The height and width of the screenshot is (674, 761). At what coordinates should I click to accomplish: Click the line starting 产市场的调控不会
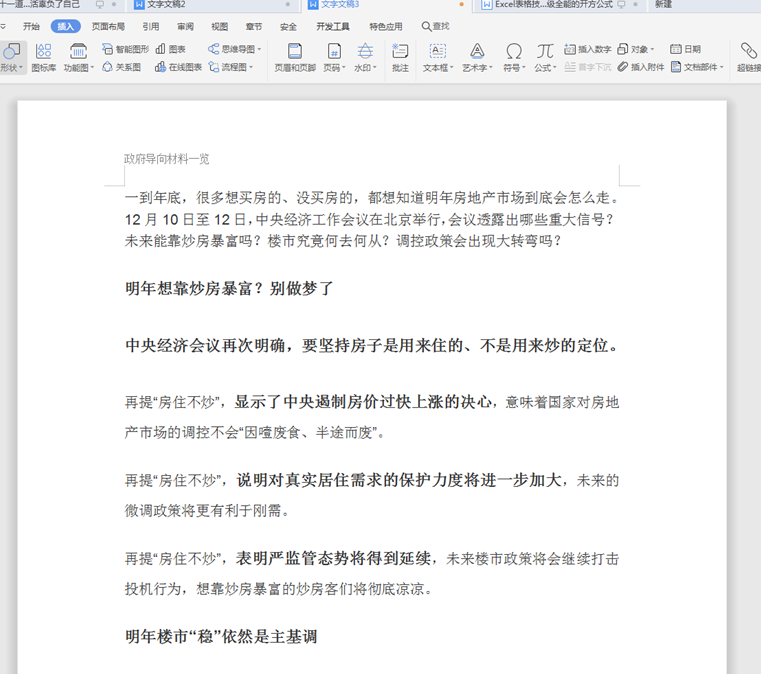coord(255,432)
